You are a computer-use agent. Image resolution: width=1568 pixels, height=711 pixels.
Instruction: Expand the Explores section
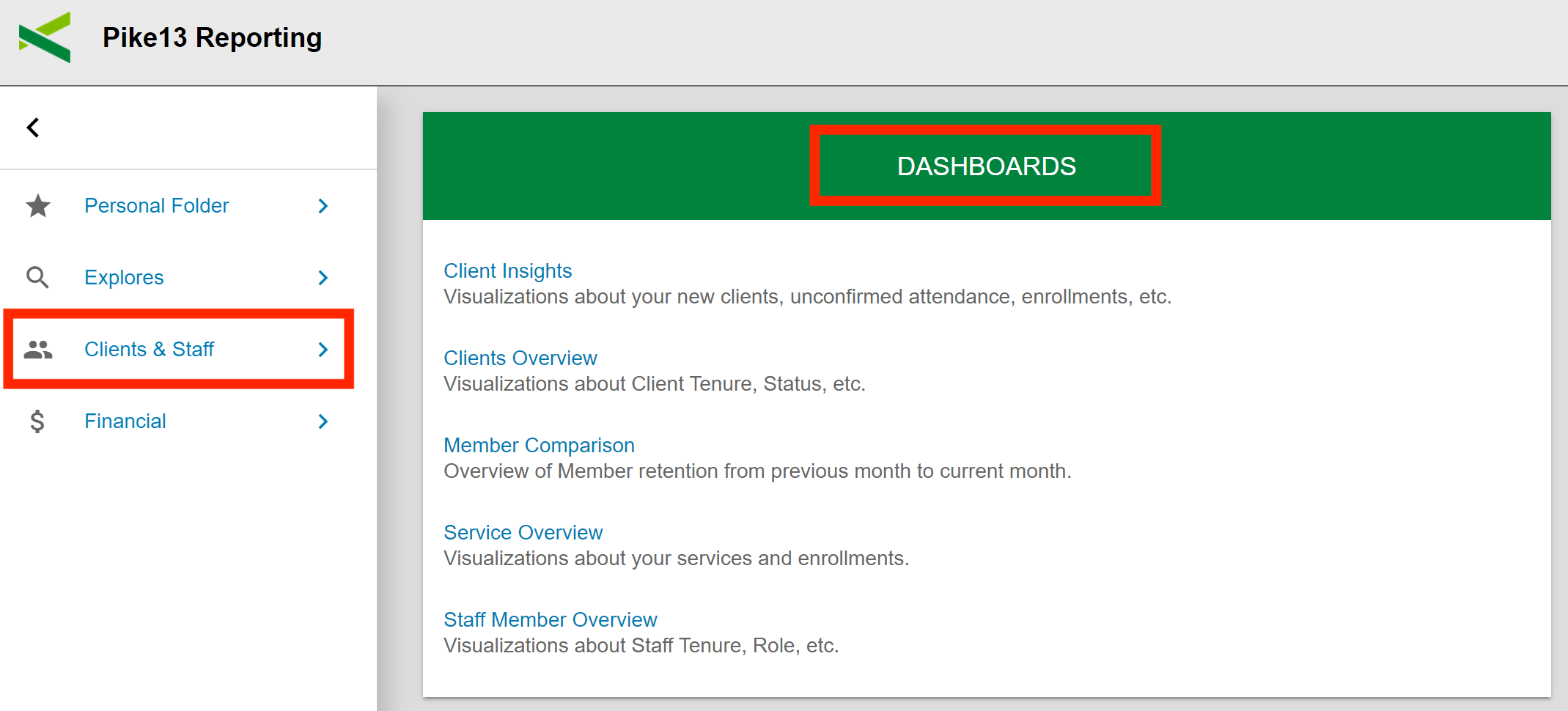point(323,278)
